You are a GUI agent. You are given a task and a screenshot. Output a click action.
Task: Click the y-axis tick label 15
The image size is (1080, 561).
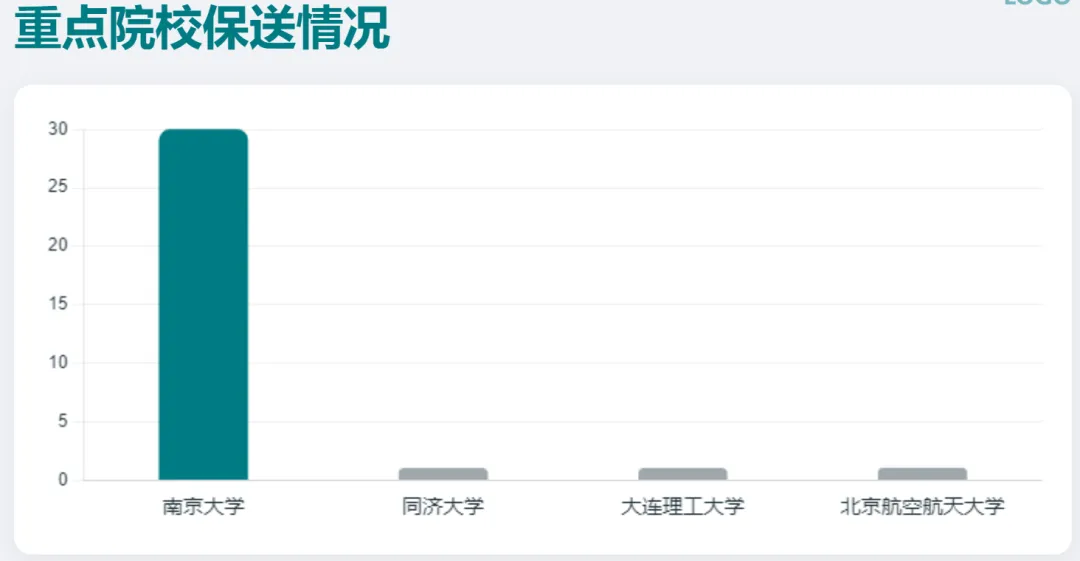coord(58,304)
